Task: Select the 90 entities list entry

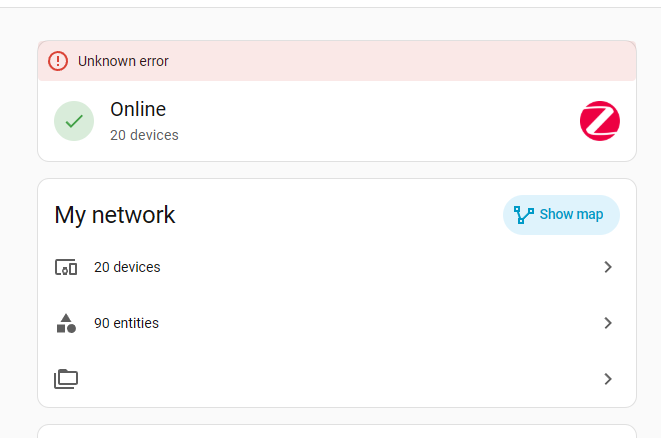Action: click(337, 323)
